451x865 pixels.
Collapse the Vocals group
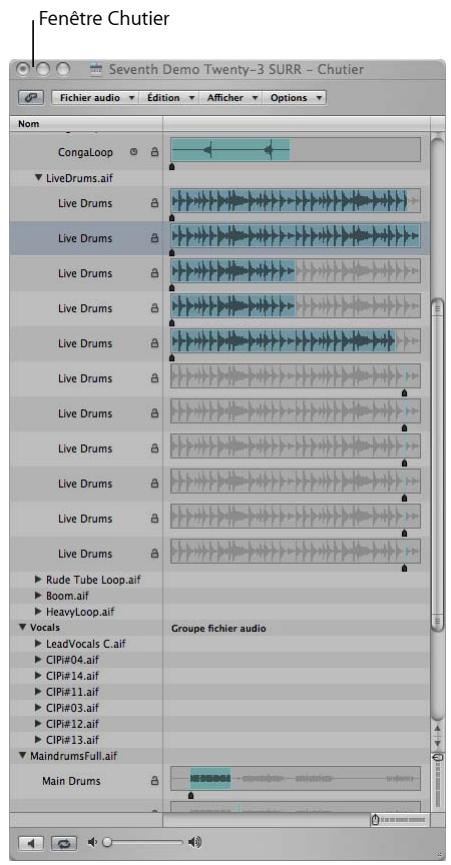23,627
